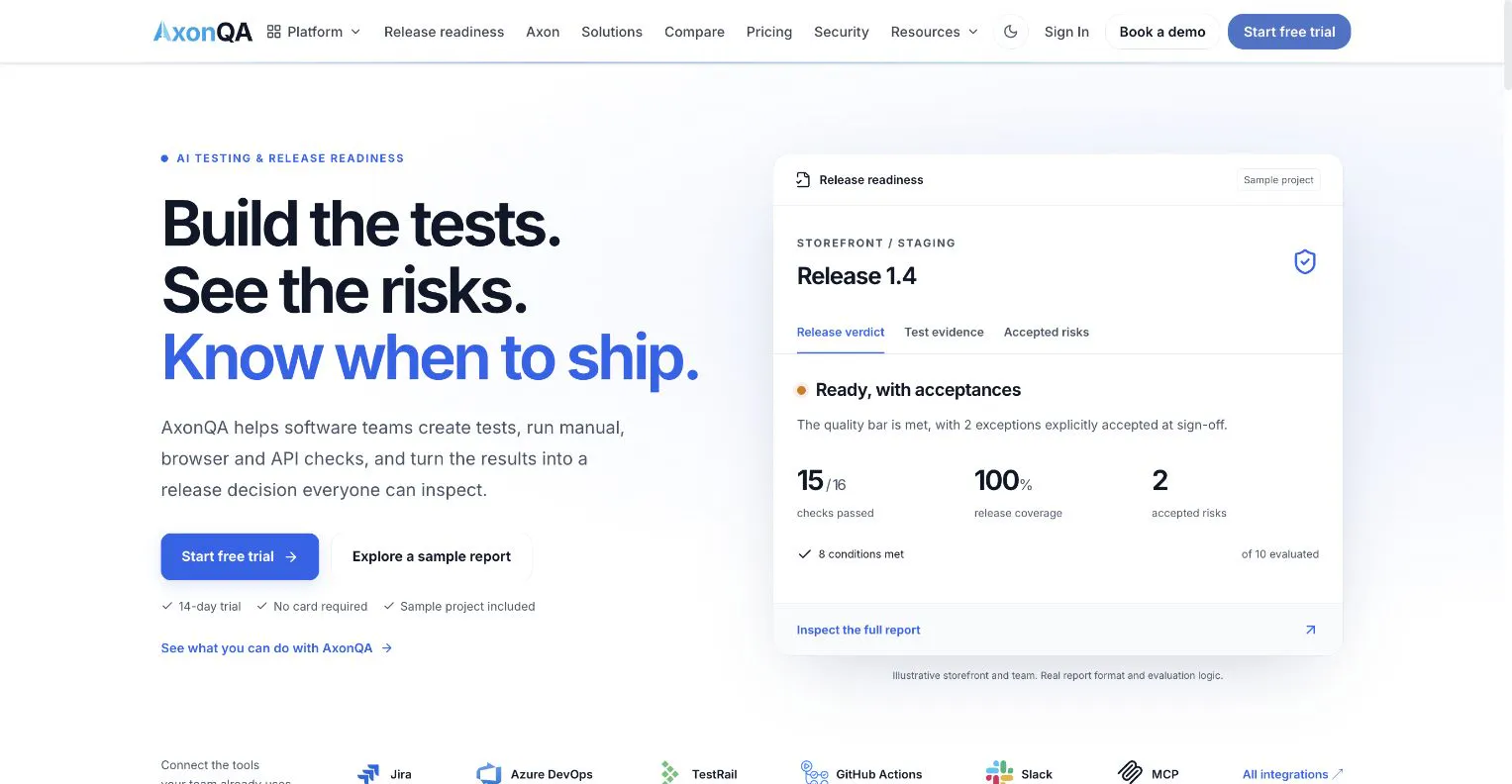Toggle dark mode moon icon

pyautogui.click(x=1011, y=32)
